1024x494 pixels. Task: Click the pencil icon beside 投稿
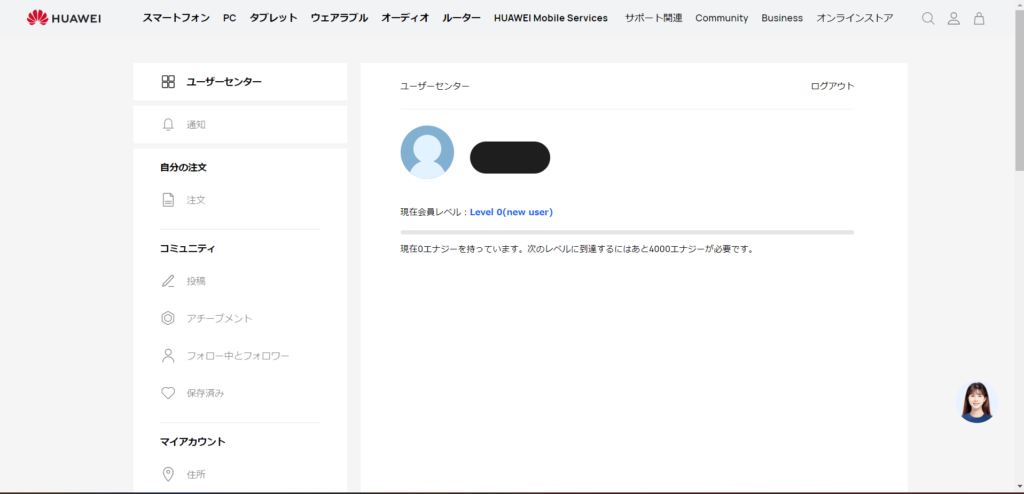click(x=168, y=281)
